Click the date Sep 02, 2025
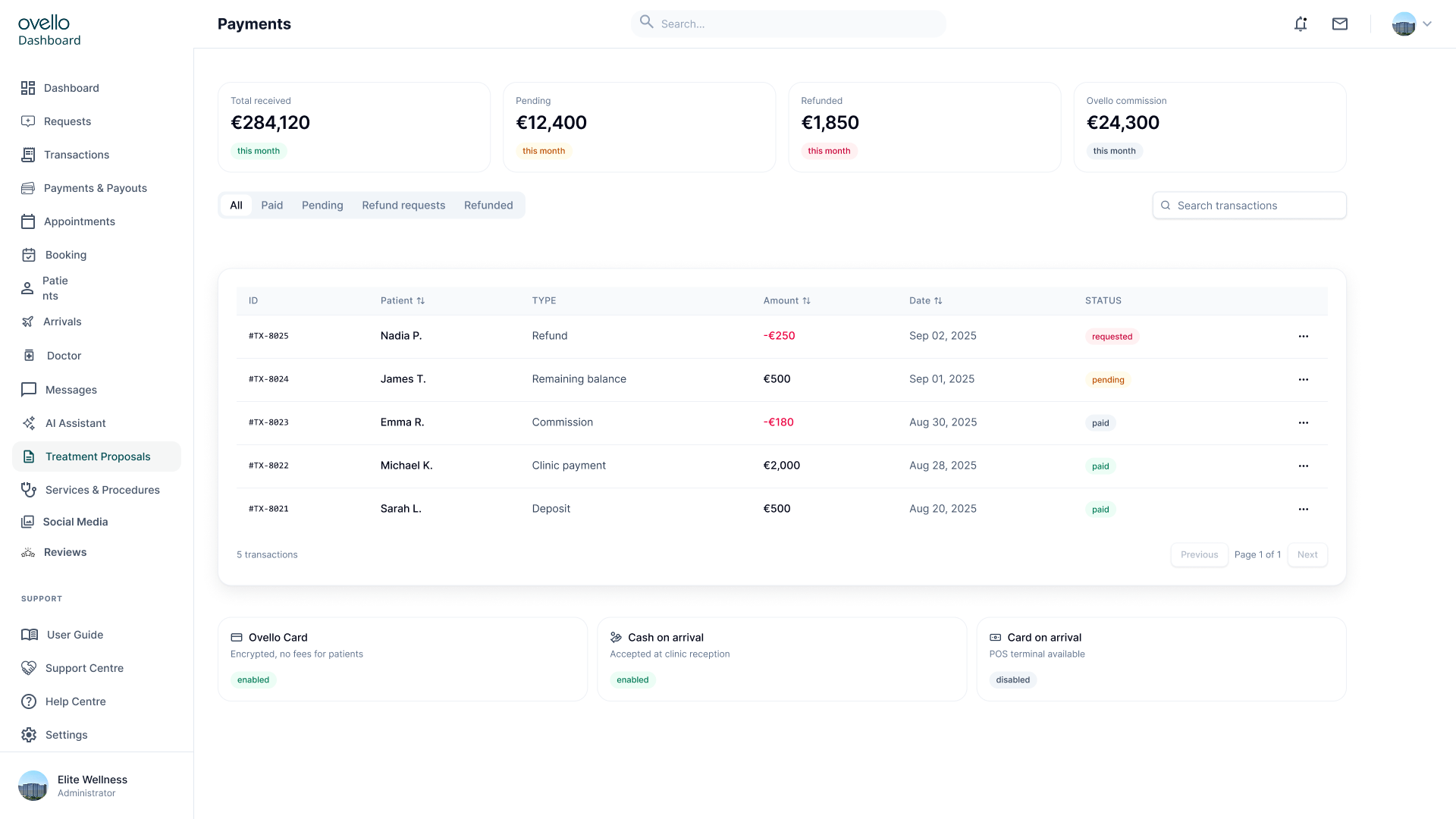This screenshot has height=819, width=1456. (943, 336)
